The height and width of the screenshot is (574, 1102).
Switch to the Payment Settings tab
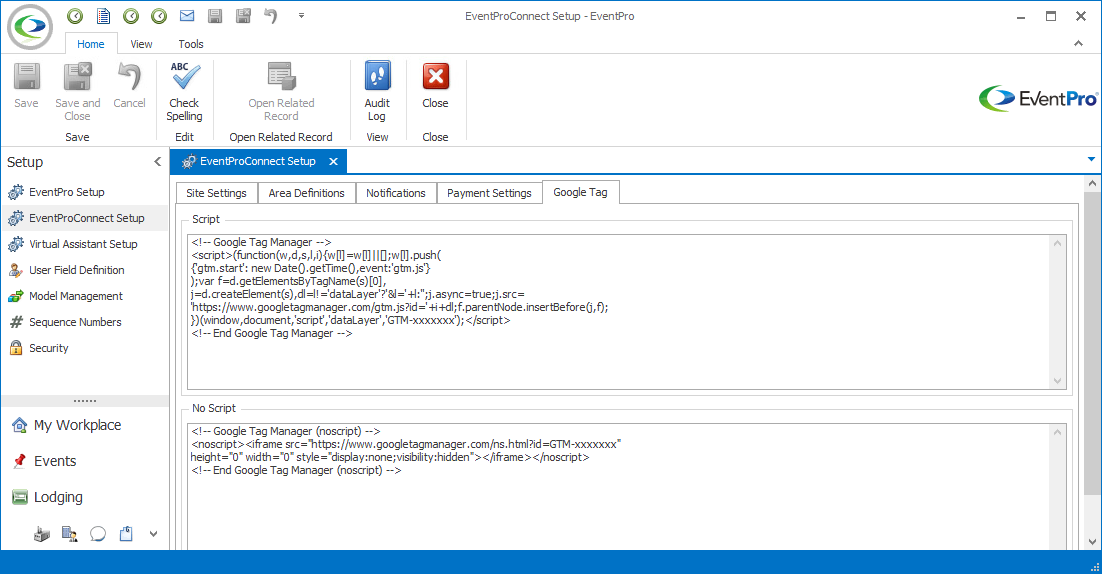pos(489,193)
